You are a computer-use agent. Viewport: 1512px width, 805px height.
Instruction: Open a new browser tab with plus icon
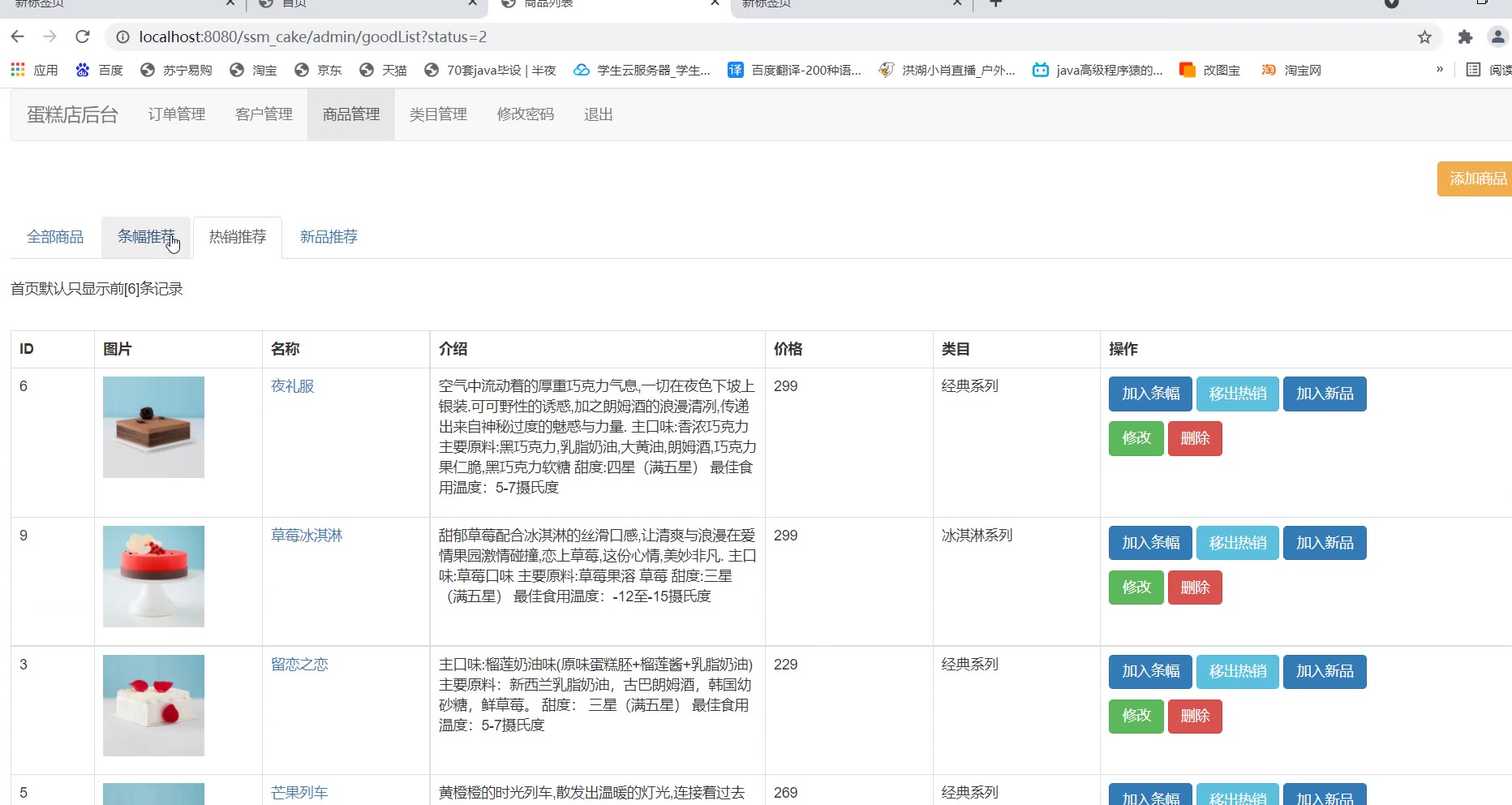(x=996, y=3)
